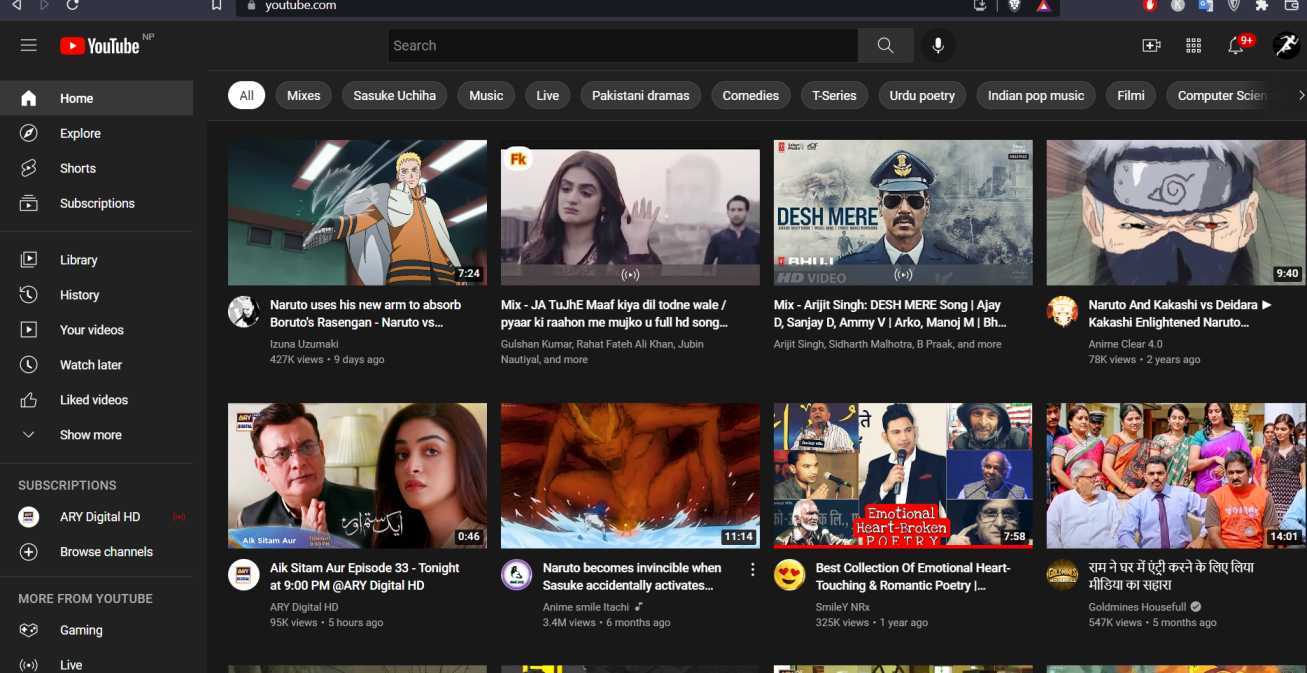
Task: Select the Urdu poetry chip
Action: coord(922,96)
